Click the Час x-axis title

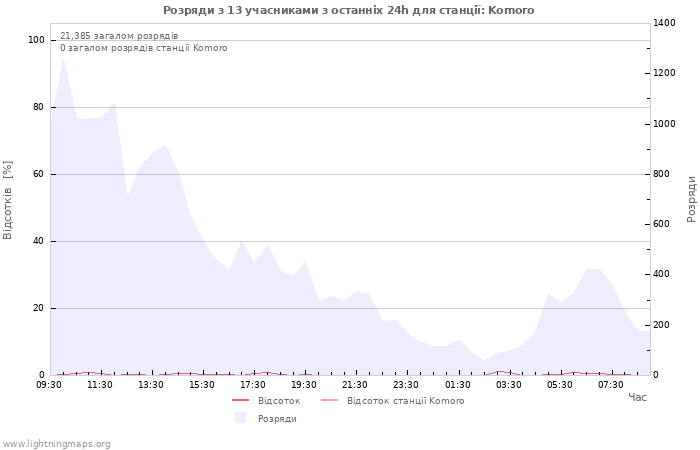[637, 398]
